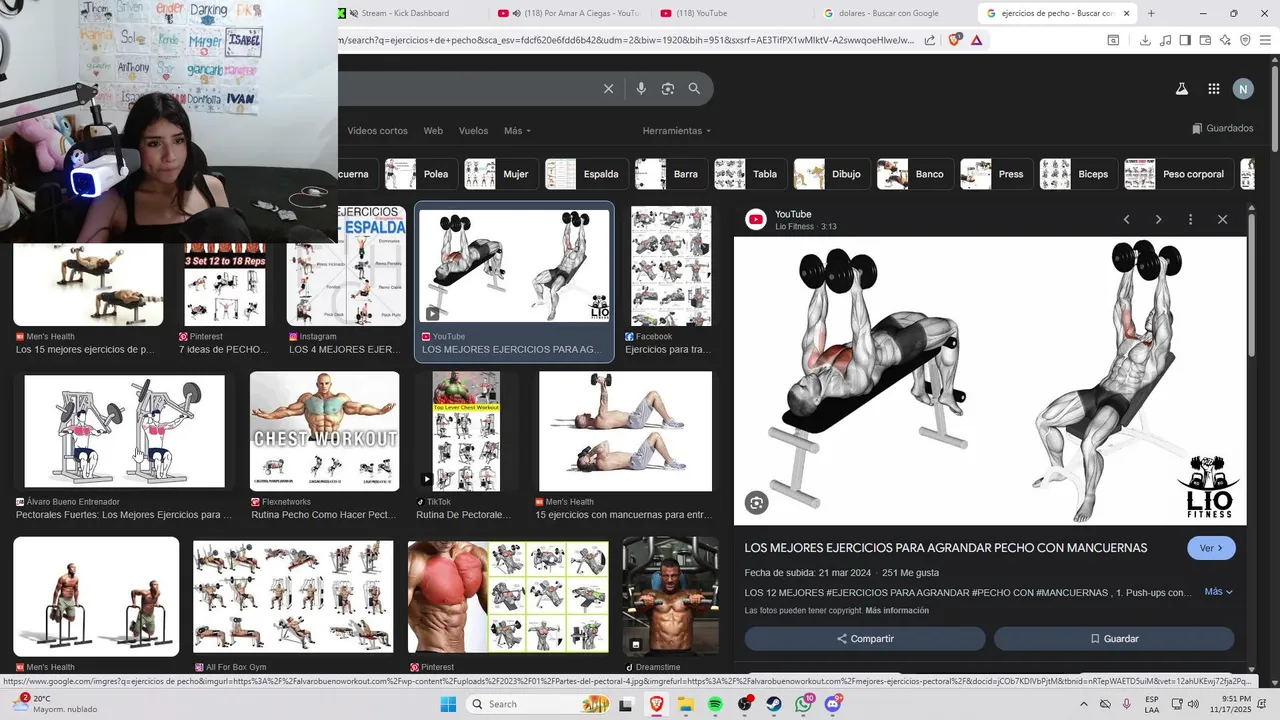The width and height of the screenshot is (1280, 720).
Task: Click the 'Más información' copyright link
Action: (897, 611)
